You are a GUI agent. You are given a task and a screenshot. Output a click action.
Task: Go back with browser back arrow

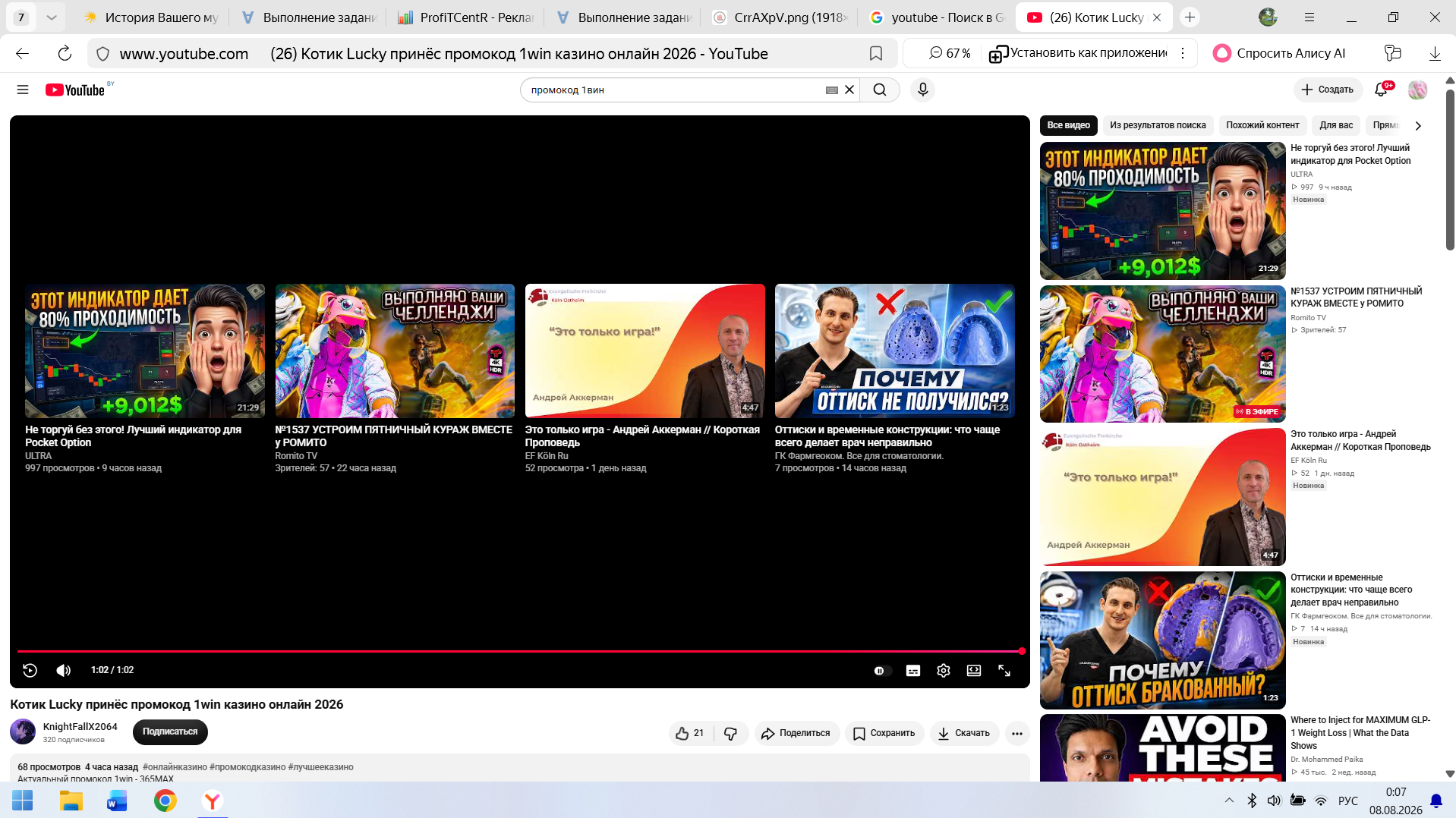(x=23, y=53)
